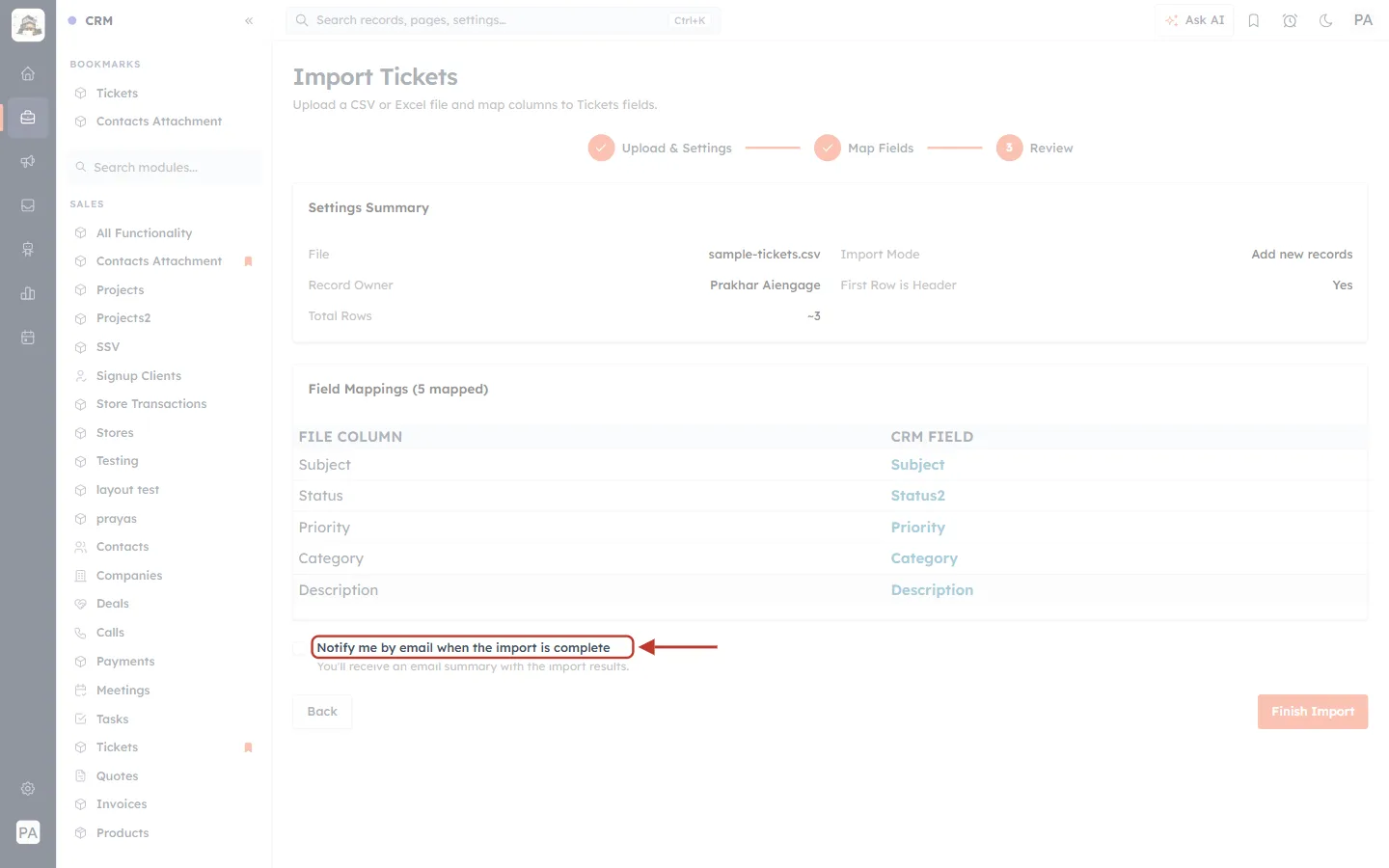
Task: Open the inbox tray icon in left rail
Action: [28, 205]
